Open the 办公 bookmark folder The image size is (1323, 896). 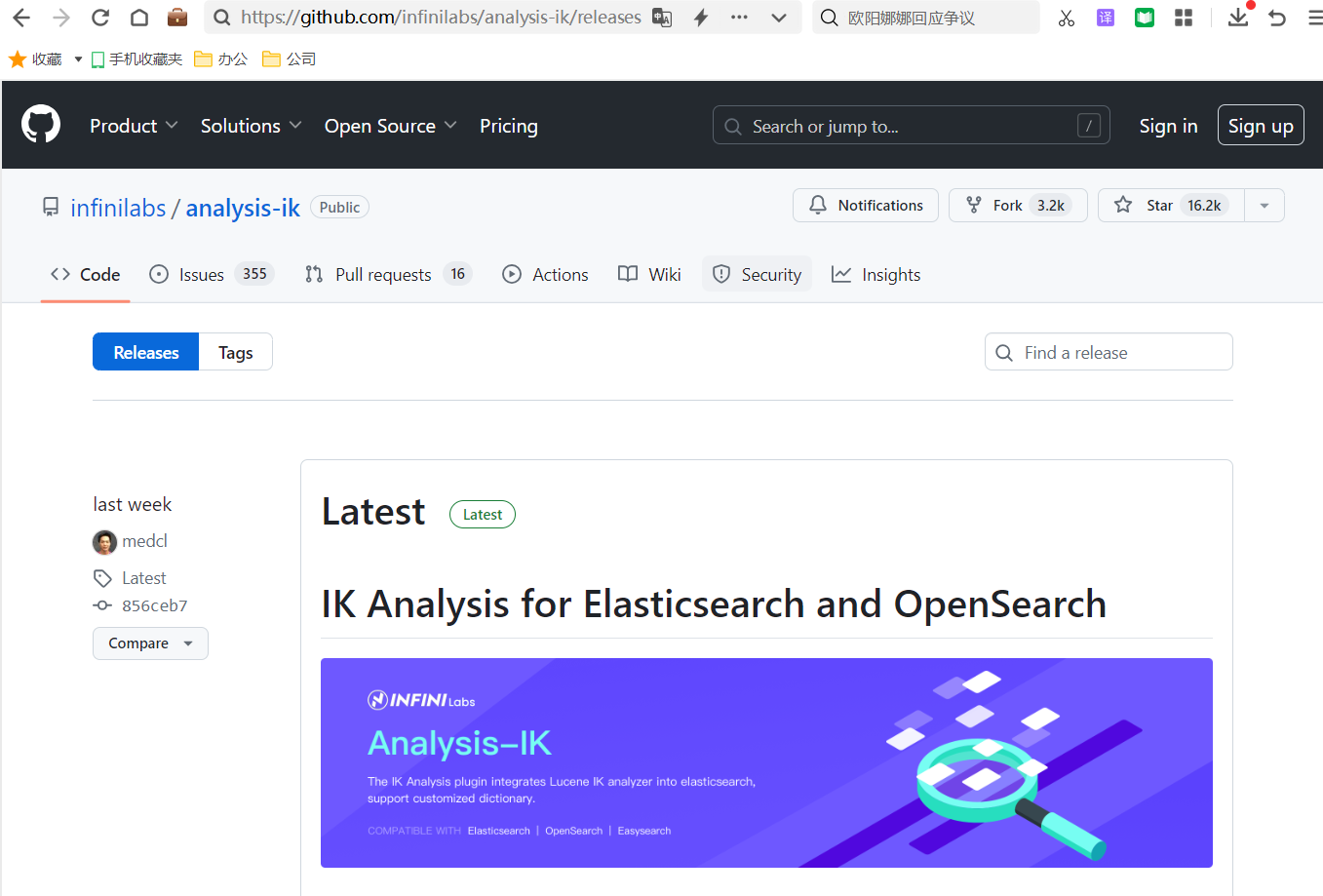tap(221, 59)
